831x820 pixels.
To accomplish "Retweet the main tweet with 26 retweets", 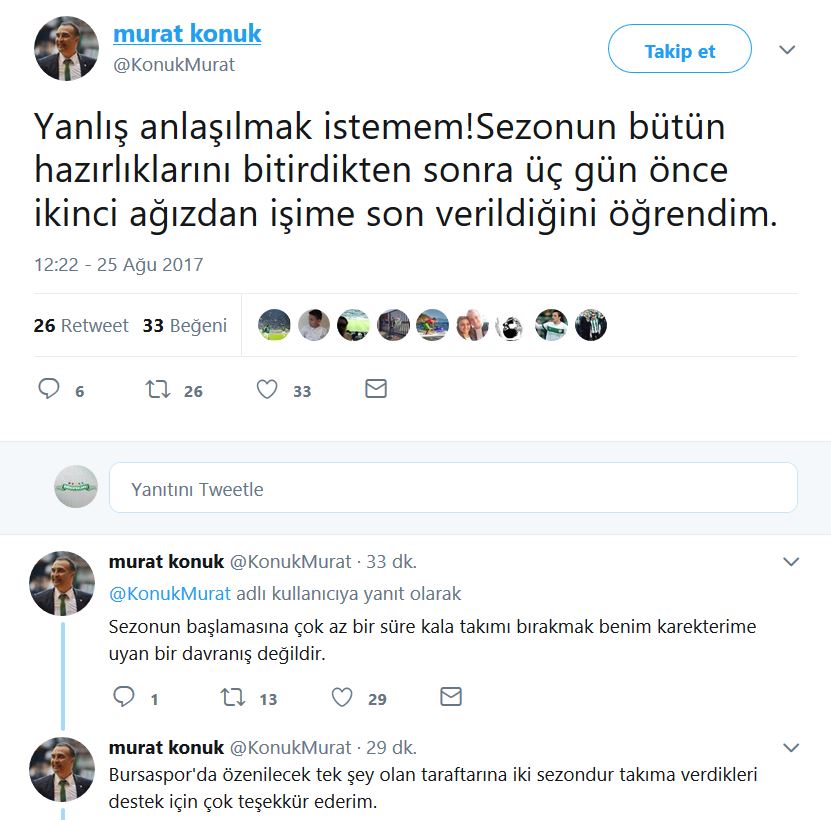I will click(x=158, y=389).
